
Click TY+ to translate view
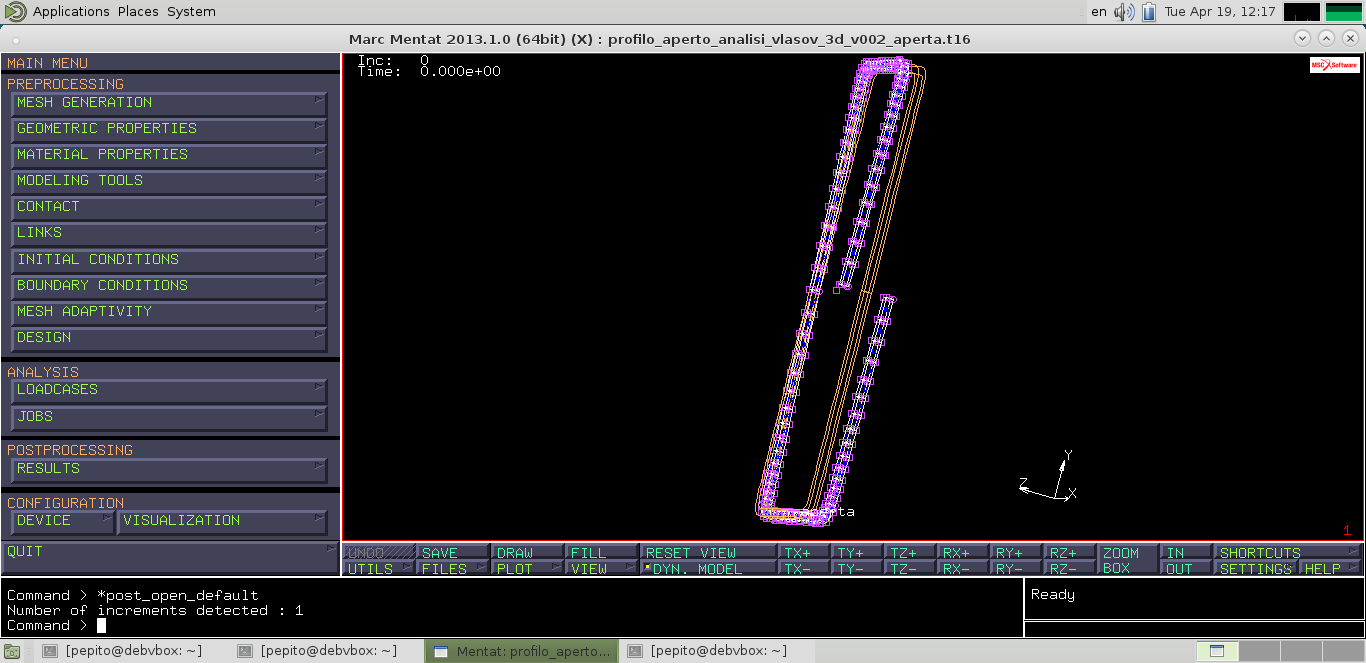(x=858, y=552)
